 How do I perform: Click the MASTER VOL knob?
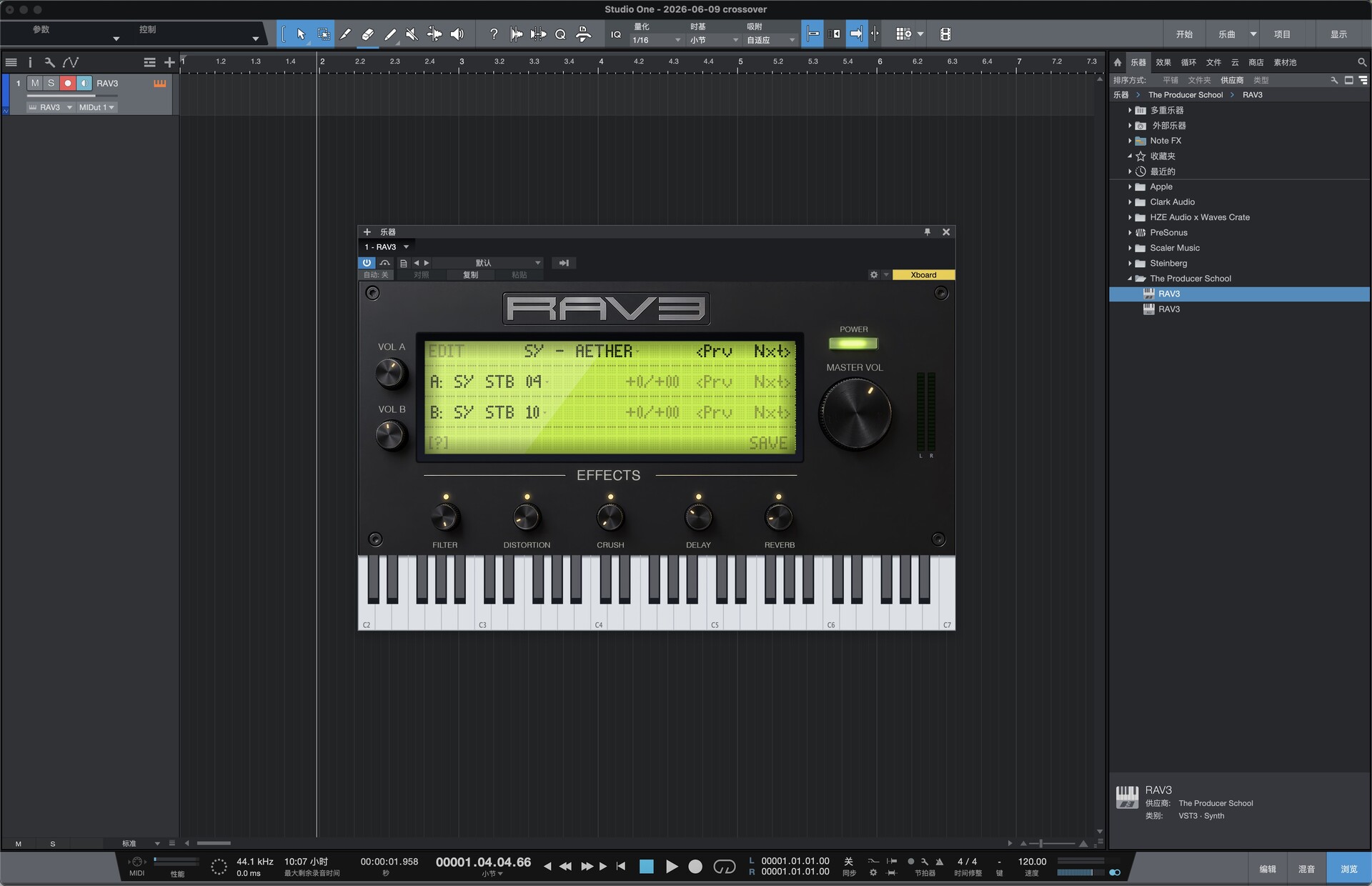(x=855, y=414)
